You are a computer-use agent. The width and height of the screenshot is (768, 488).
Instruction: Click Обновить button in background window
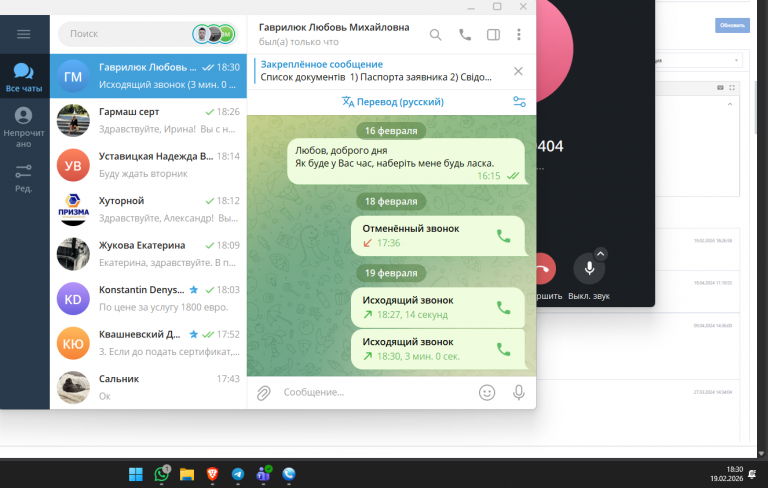732,25
